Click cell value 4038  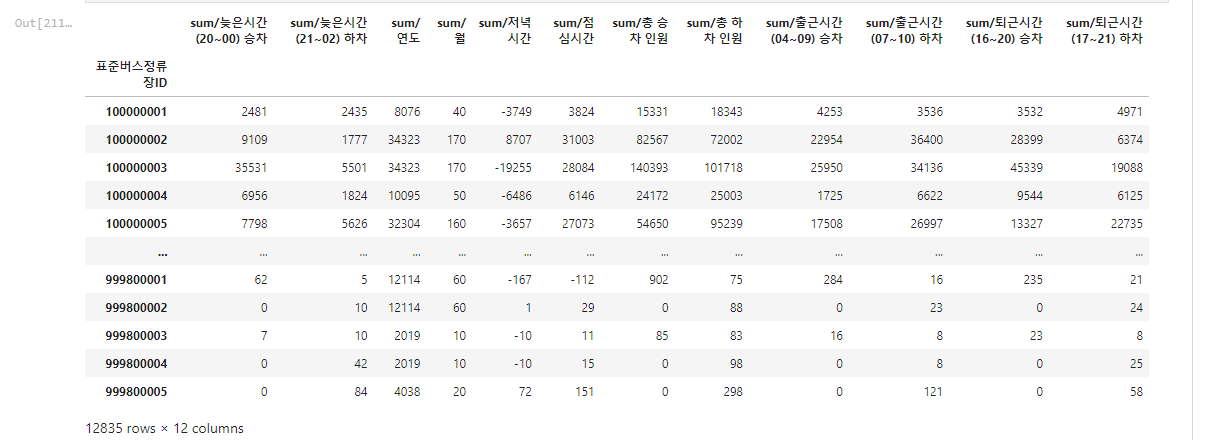pos(407,391)
